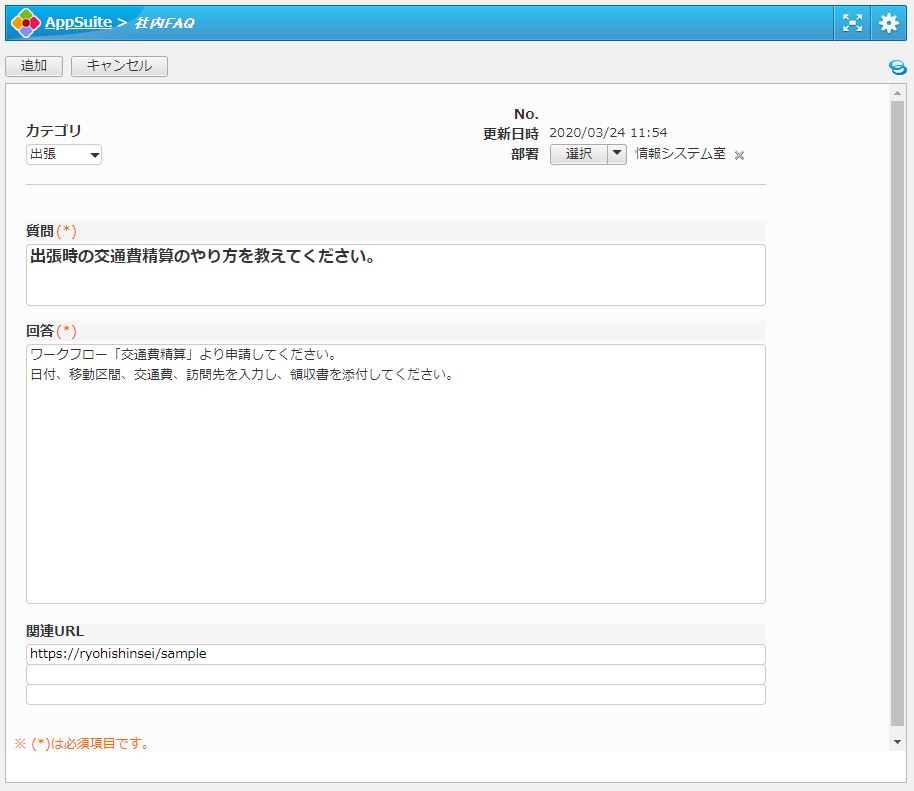Expand the arrow next to 選択 button
Viewport: 914px width, 791px height.
click(x=617, y=154)
